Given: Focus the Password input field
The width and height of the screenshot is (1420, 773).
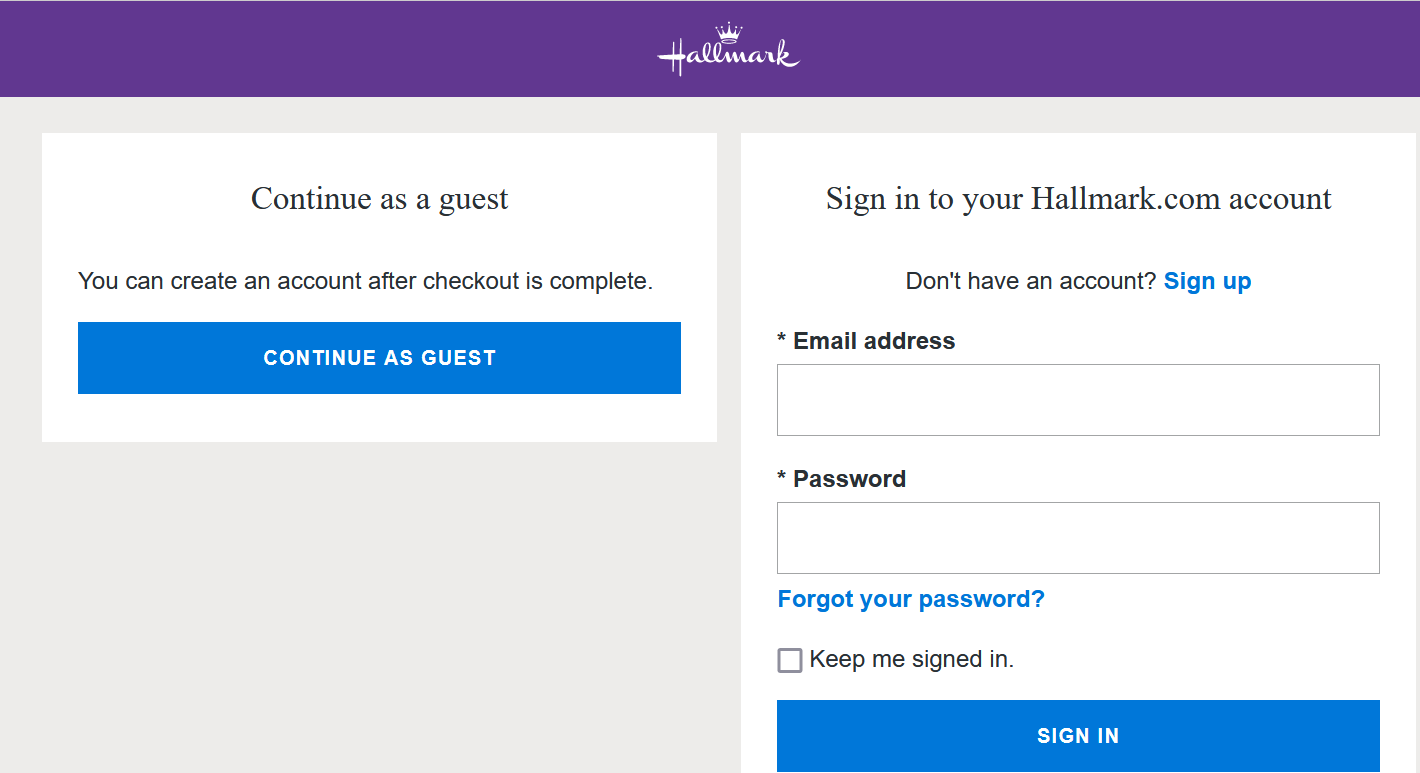Looking at the screenshot, I should [x=1078, y=538].
